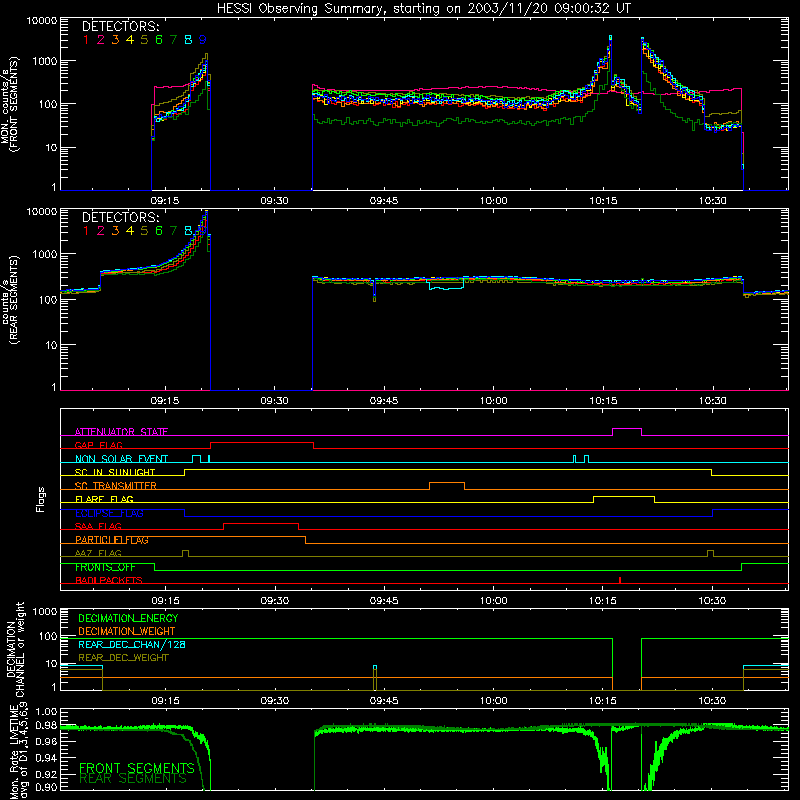
Task: Click the "DECIMATION CHANNEL or weight" y-axis title
Action: click(x=15, y=649)
